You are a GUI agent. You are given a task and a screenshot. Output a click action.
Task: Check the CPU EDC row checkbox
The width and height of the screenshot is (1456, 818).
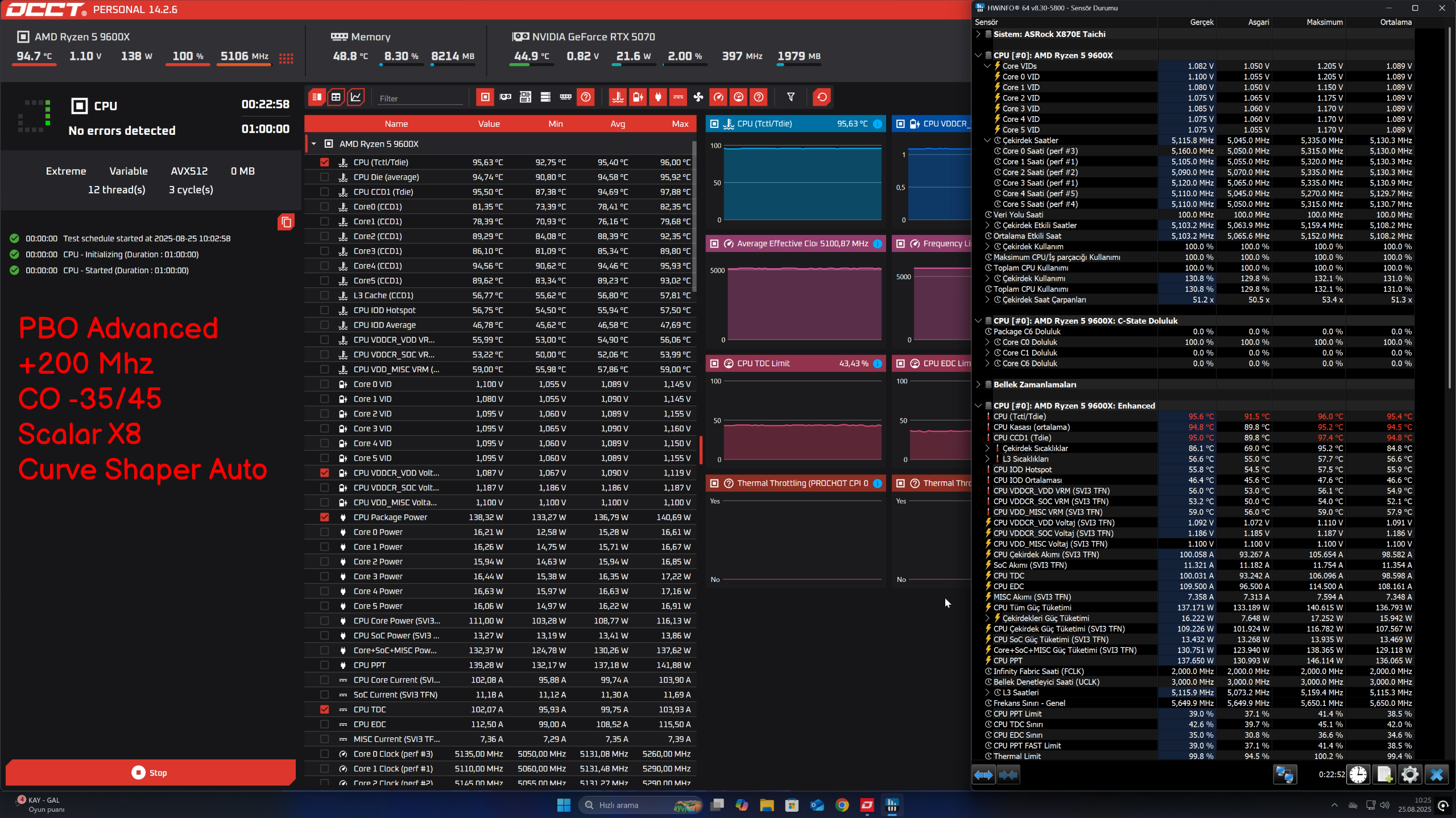tap(324, 724)
